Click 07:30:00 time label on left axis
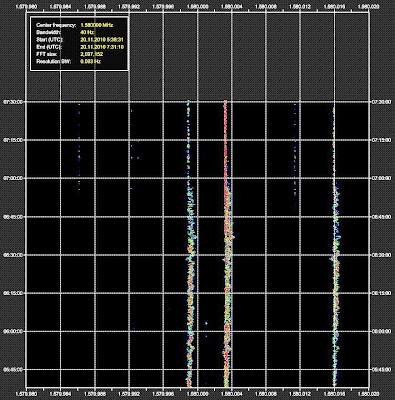The width and height of the screenshot is (395, 400). [13, 102]
